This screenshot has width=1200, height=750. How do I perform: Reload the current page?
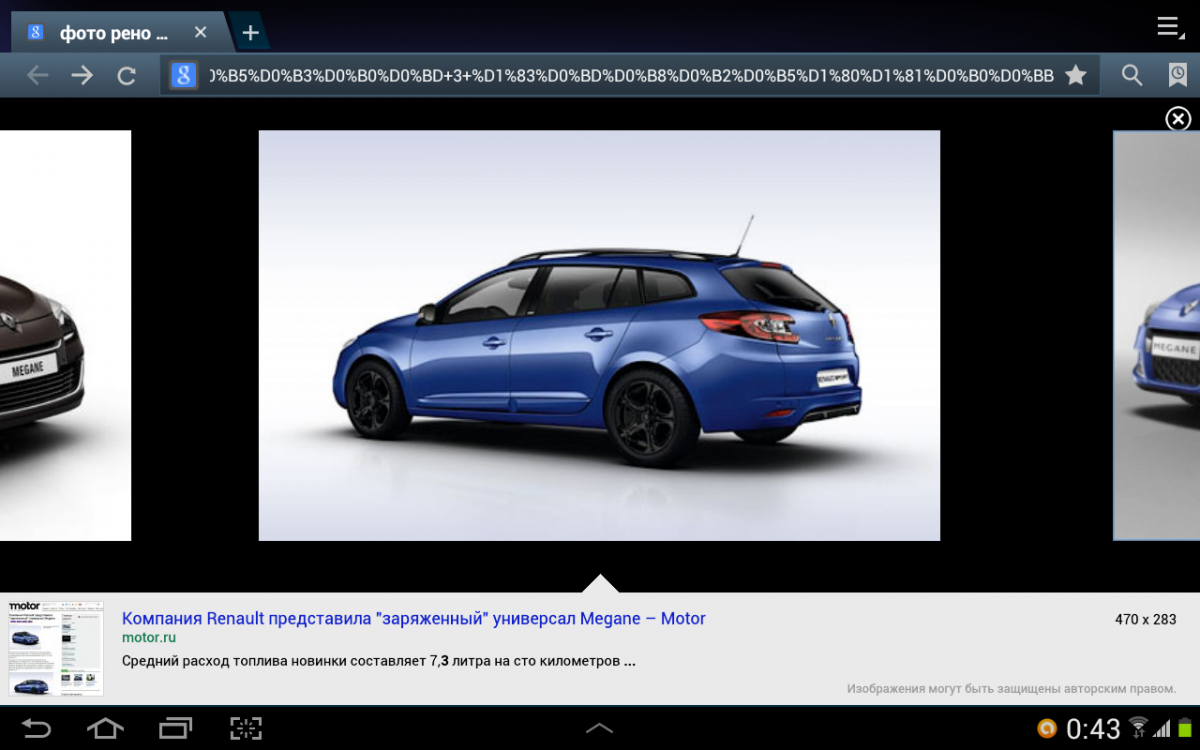tap(126, 75)
